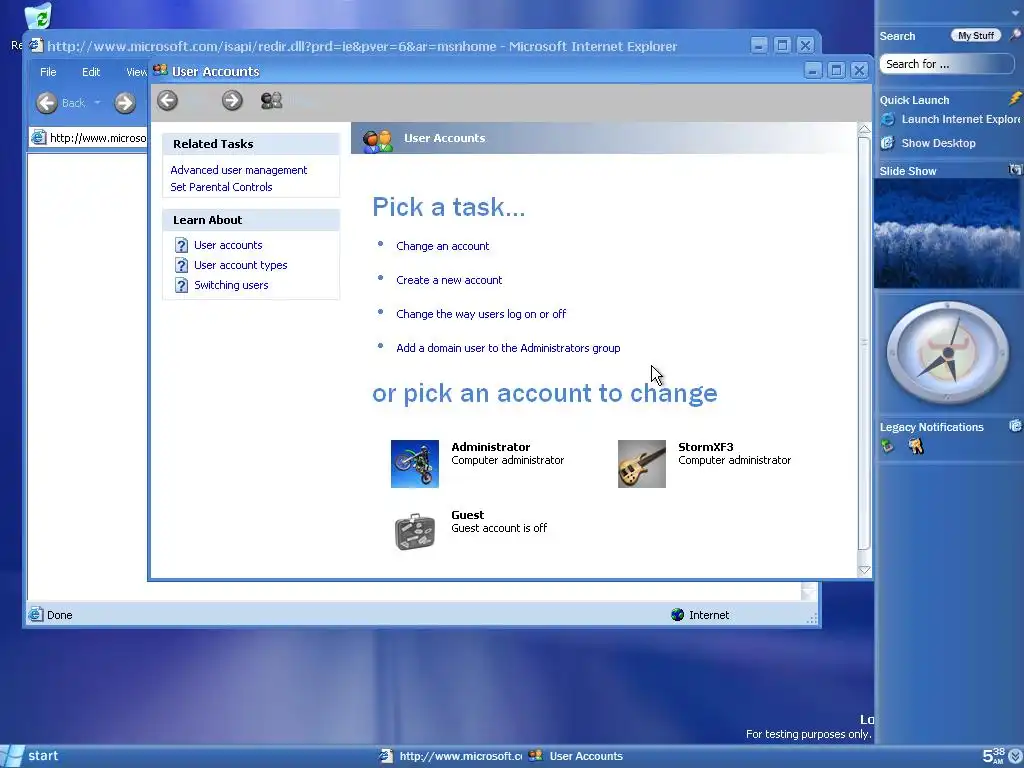The image size is (1024, 768).
Task: Click Back button in Internet Explorer window
Action: pos(46,103)
